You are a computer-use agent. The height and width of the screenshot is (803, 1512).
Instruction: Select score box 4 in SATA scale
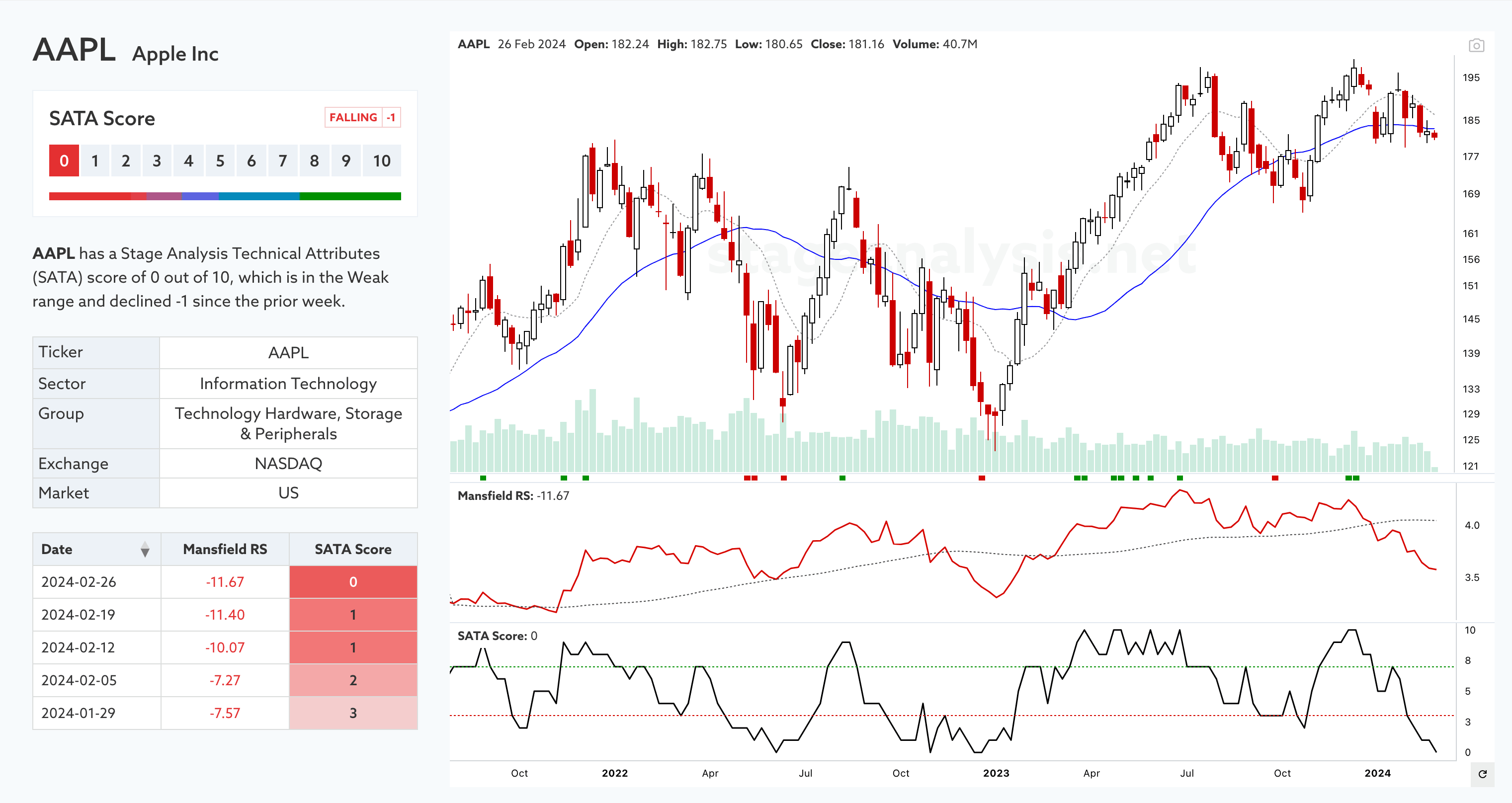(188, 161)
